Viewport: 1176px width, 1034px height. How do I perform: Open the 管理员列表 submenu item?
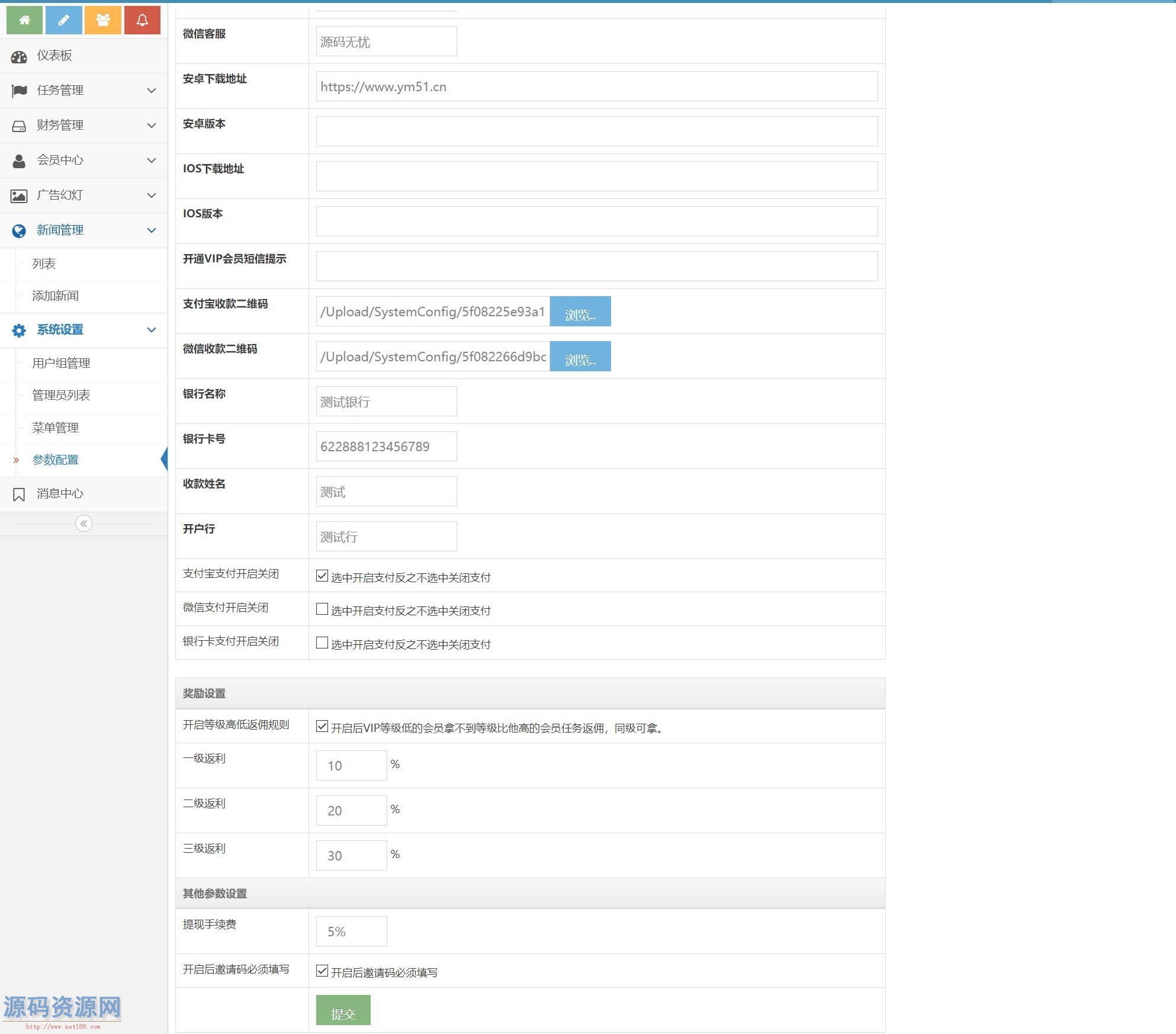click(x=61, y=395)
